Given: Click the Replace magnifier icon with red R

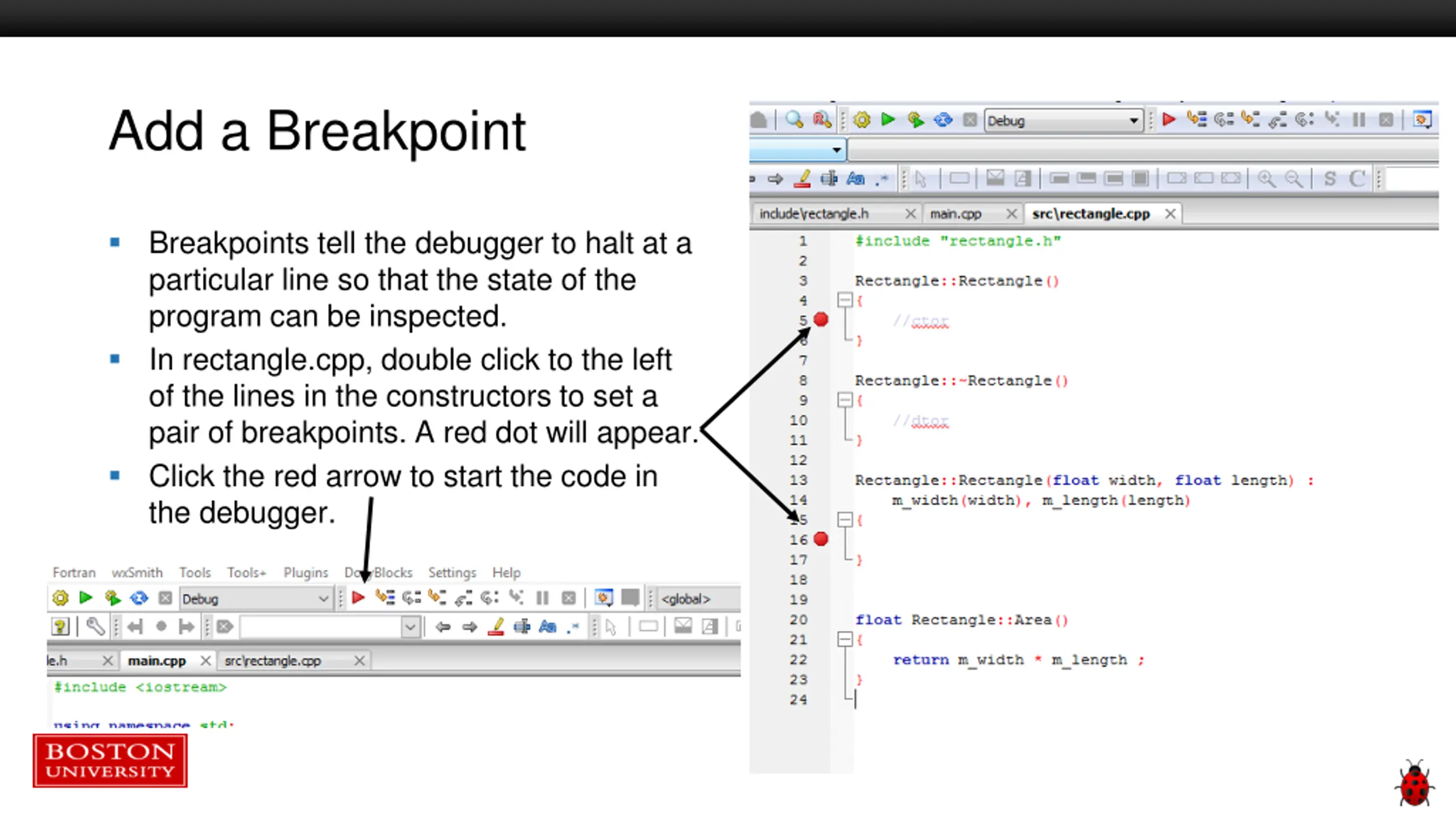Looking at the screenshot, I should pyautogui.click(x=822, y=120).
